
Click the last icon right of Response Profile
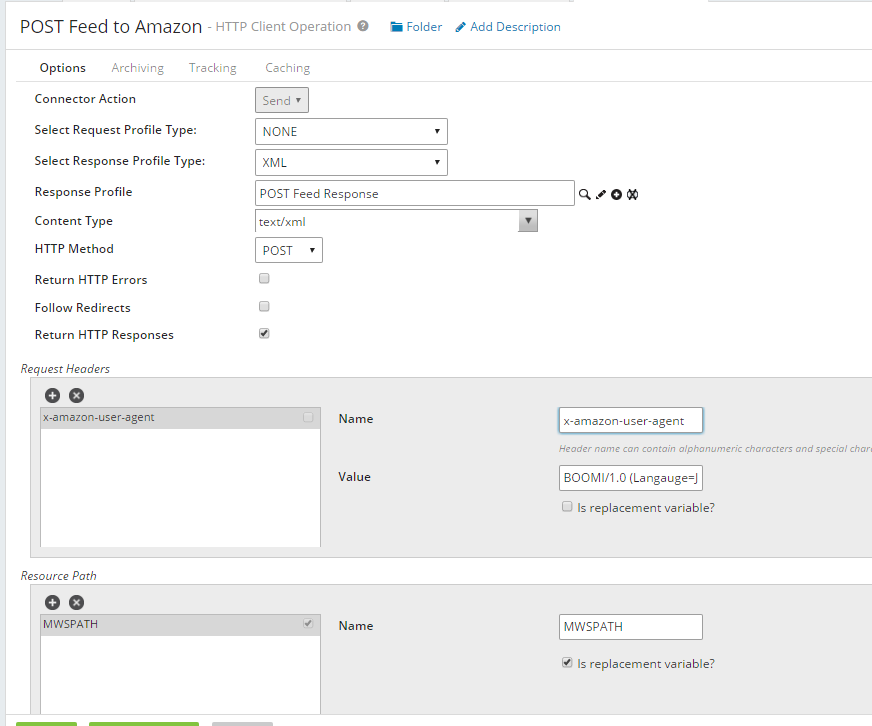(632, 194)
